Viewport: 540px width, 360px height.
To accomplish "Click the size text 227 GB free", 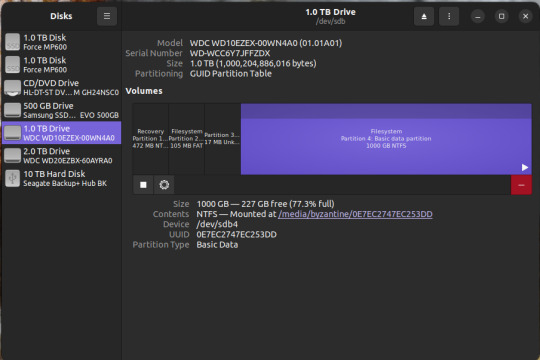I will [x=264, y=204].
